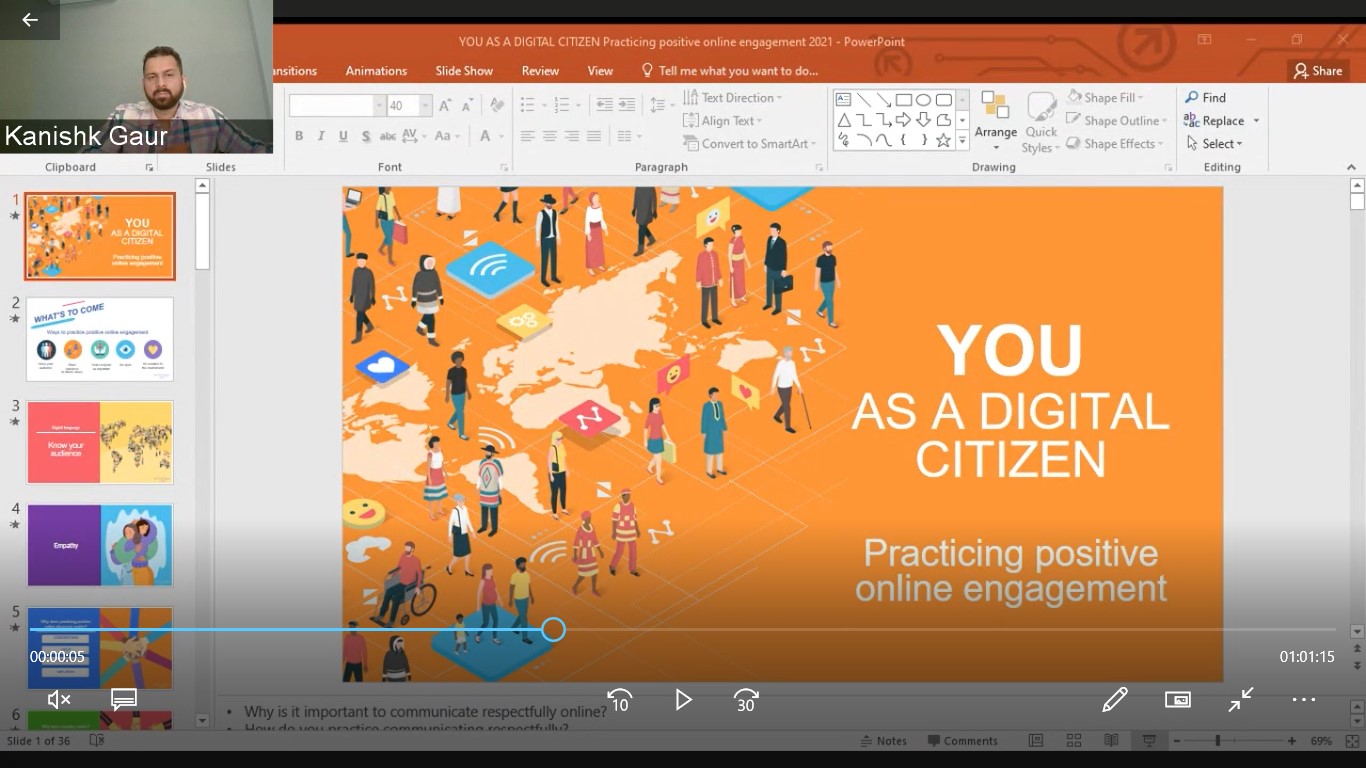Screen dimensions: 1366x768
Task: Toggle Strikethrough formatting
Action: pyautogui.click(x=388, y=136)
